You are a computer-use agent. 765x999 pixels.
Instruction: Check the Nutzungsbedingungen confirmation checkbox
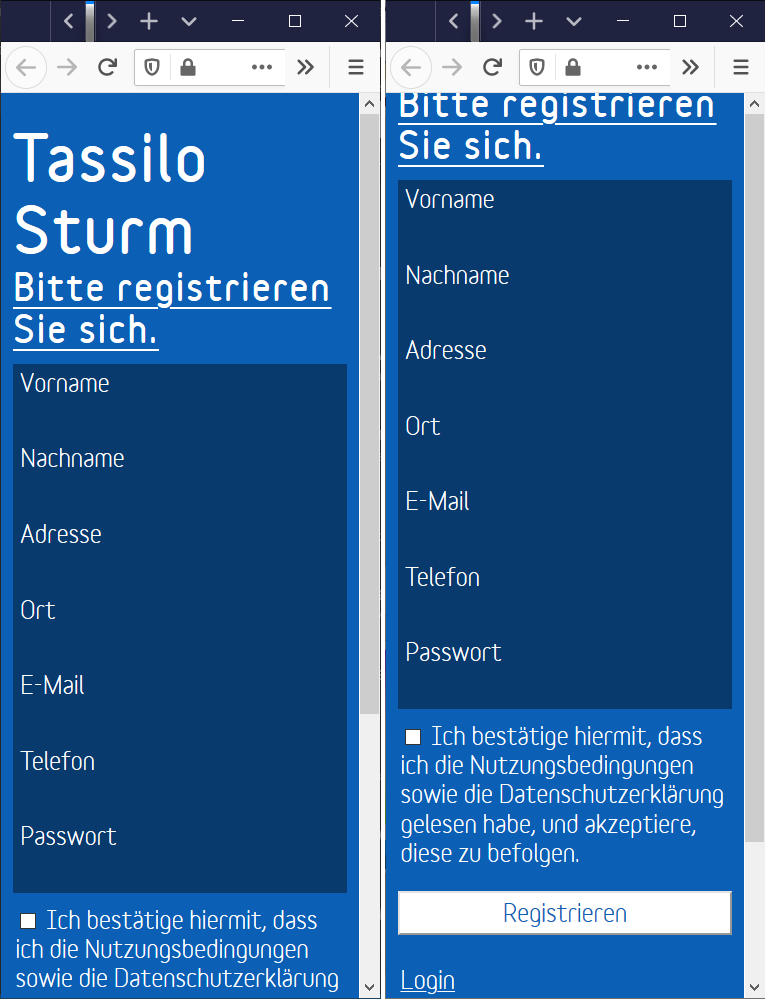(x=413, y=736)
